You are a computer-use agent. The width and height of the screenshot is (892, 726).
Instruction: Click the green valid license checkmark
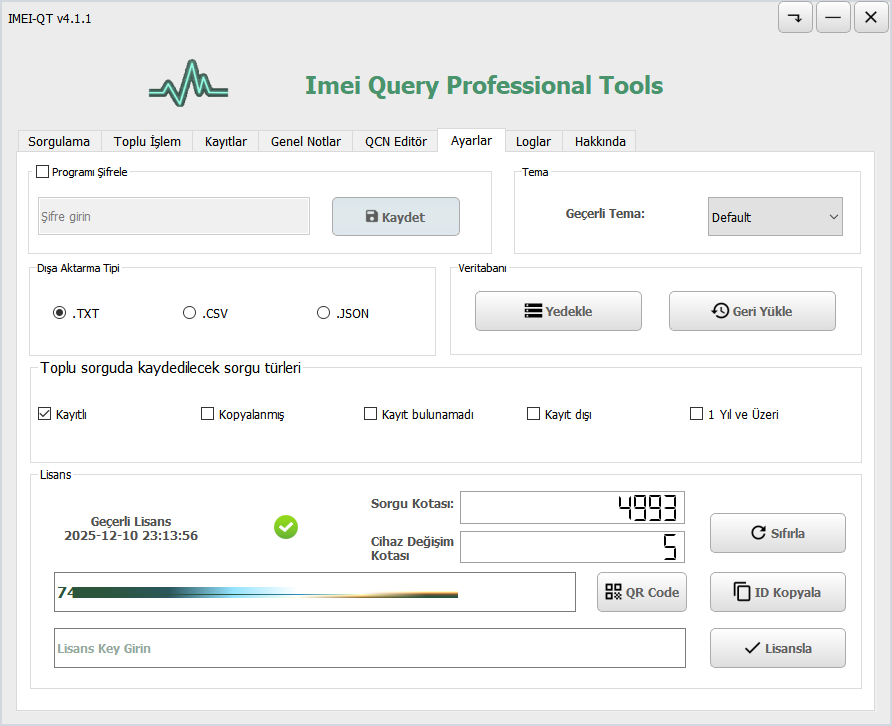[x=286, y=527]
